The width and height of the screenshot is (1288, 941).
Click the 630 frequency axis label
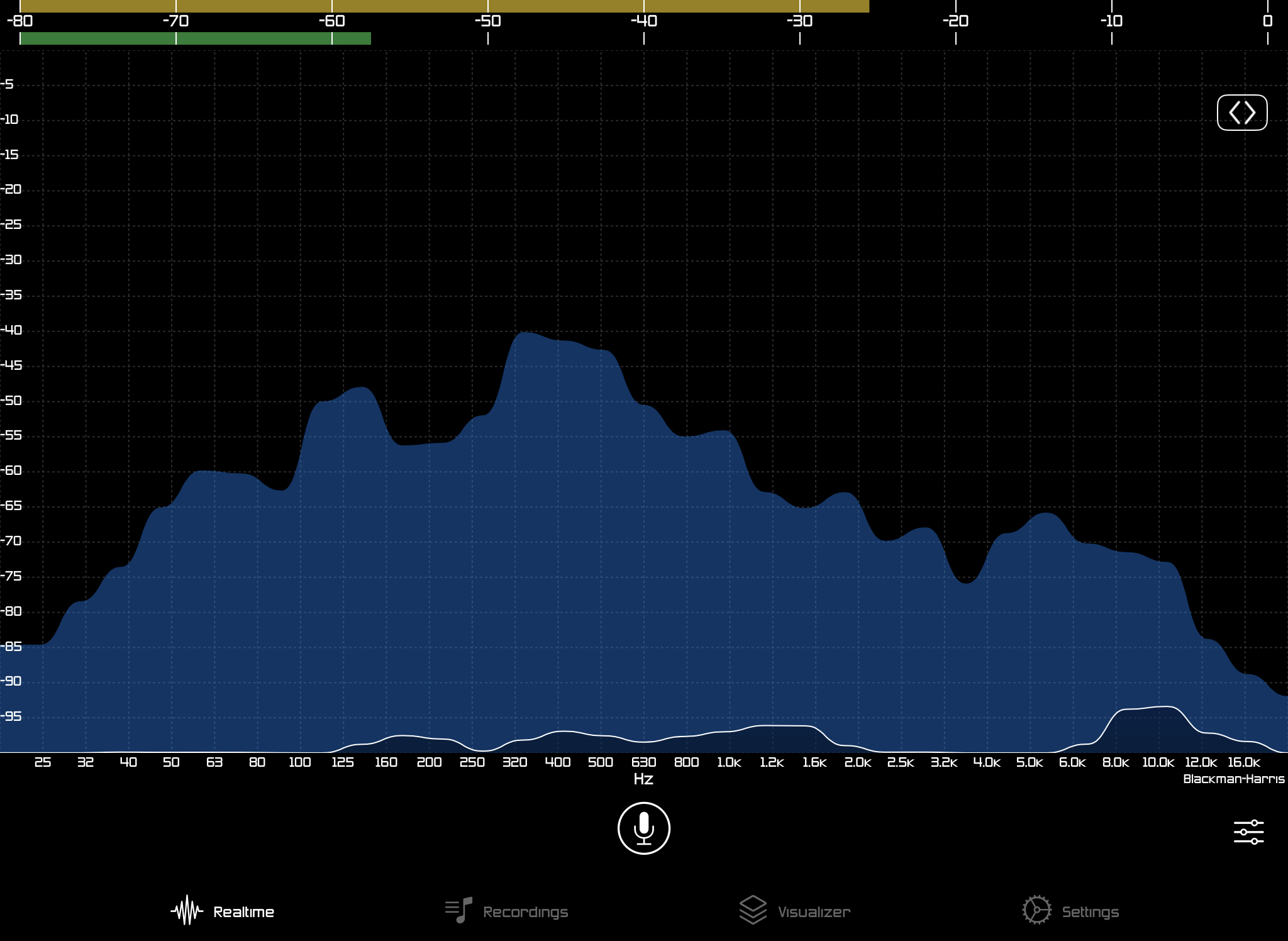(x=643, y=762)
